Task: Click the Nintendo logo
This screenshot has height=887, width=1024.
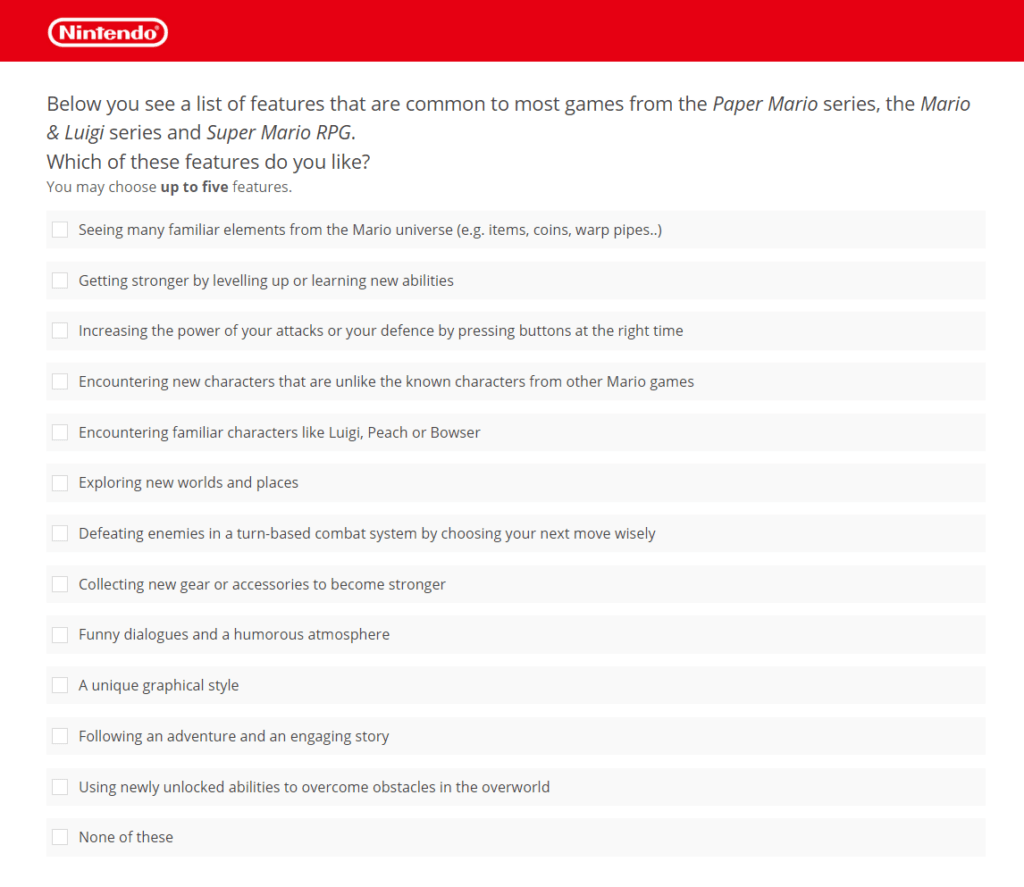Action: point(107,31)
